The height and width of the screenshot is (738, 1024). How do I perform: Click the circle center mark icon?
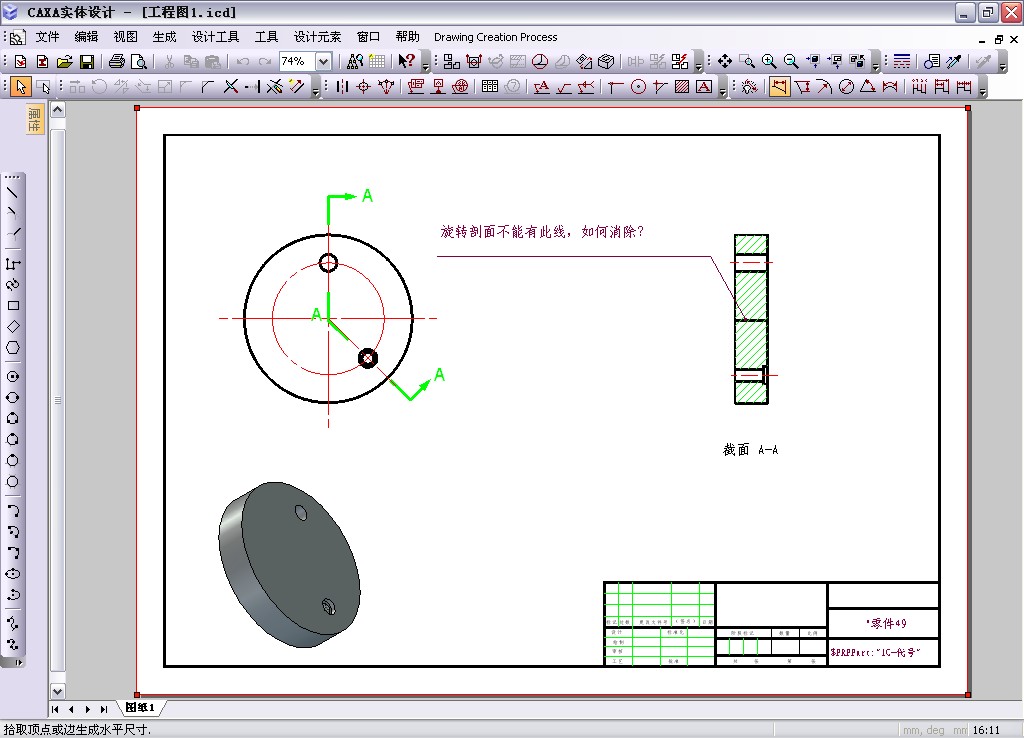click(638, 87)
